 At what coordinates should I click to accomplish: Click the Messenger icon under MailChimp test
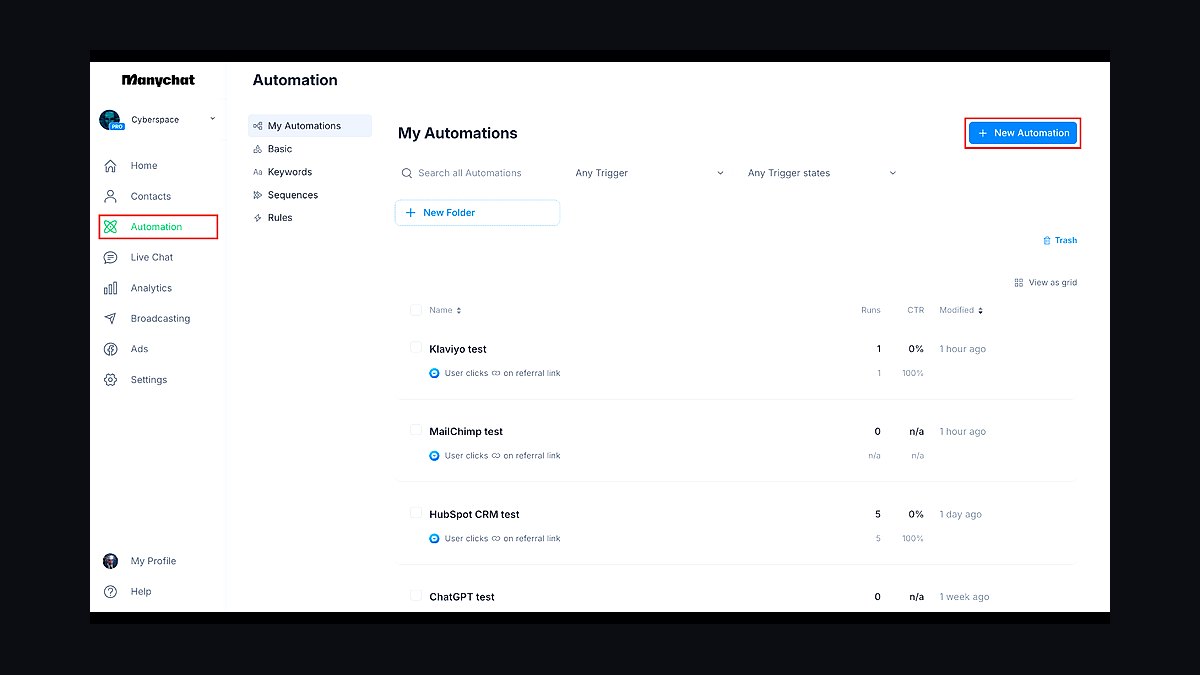pyautogui.click(x=434, y=456)
